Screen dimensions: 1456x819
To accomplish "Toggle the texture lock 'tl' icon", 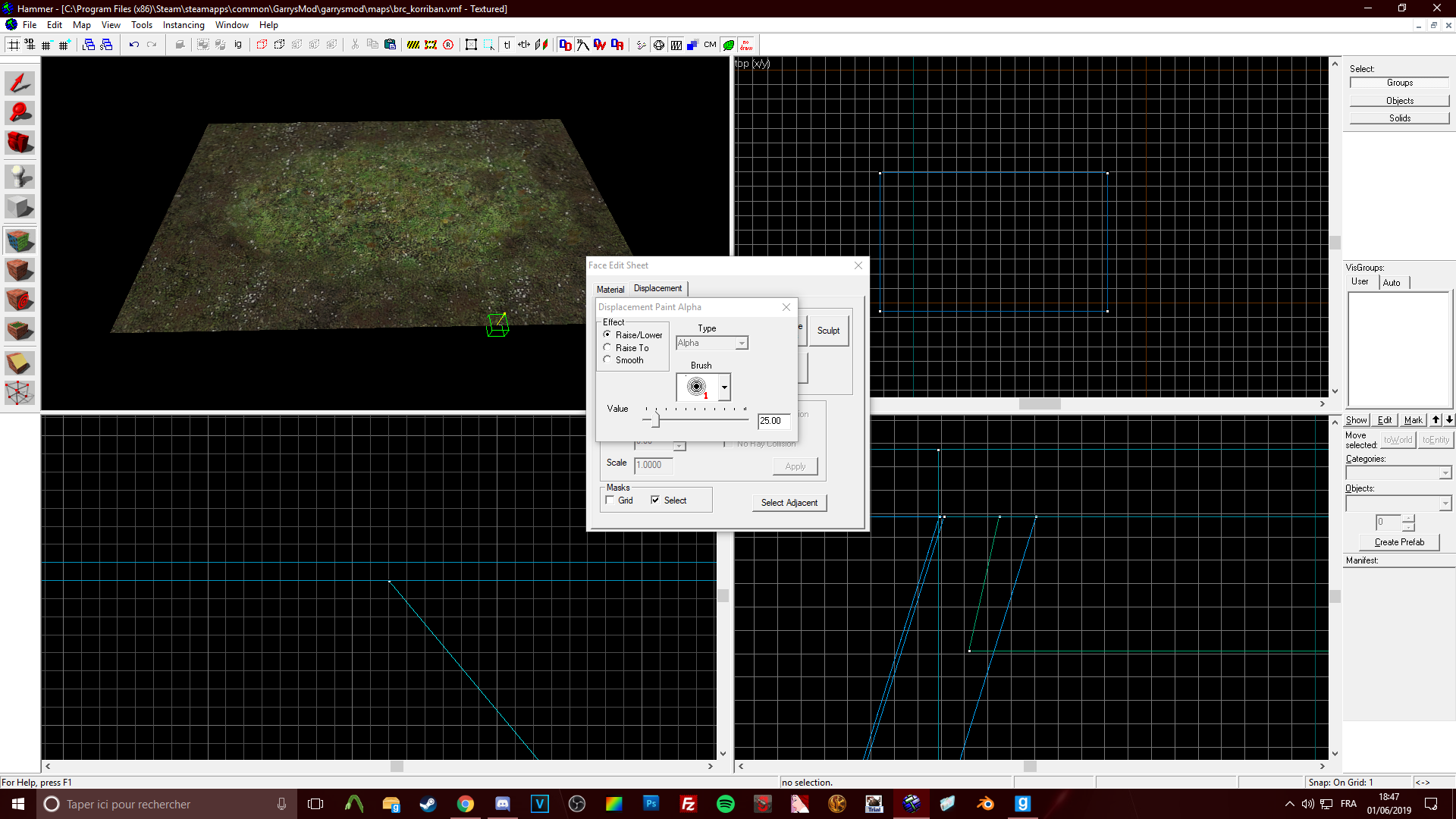I will [507, 45].
